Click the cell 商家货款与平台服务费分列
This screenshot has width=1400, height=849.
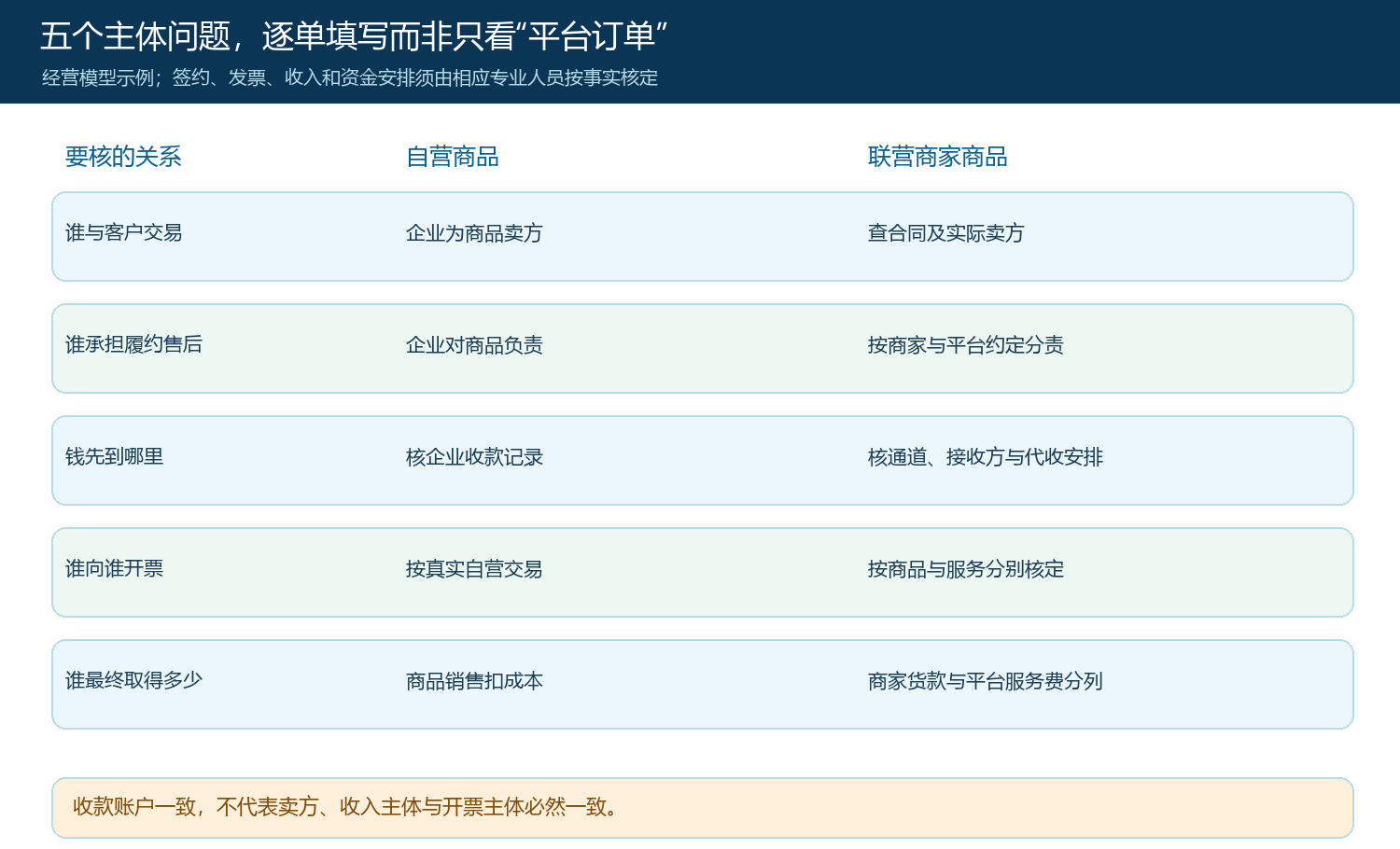tap(986, 681)
